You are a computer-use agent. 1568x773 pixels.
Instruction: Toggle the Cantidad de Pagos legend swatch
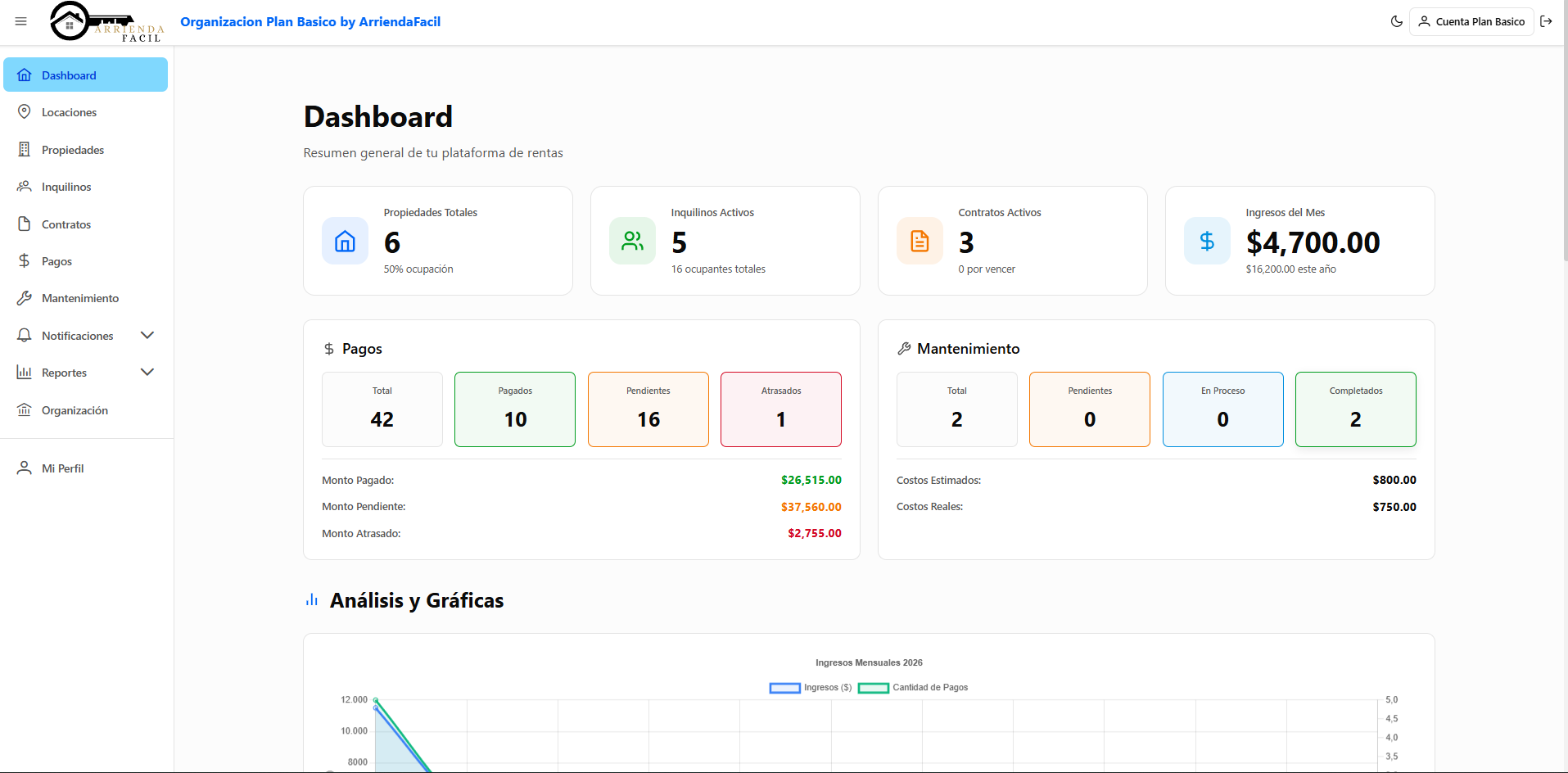(x=874, y=688)
